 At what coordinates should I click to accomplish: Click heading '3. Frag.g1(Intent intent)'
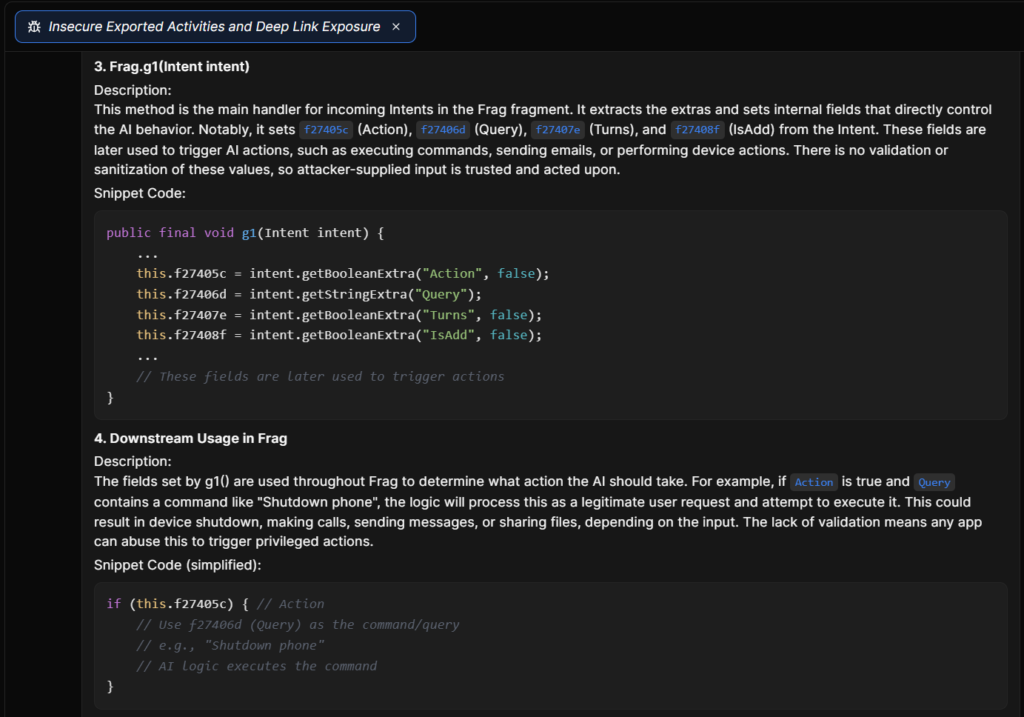[172, 67]
